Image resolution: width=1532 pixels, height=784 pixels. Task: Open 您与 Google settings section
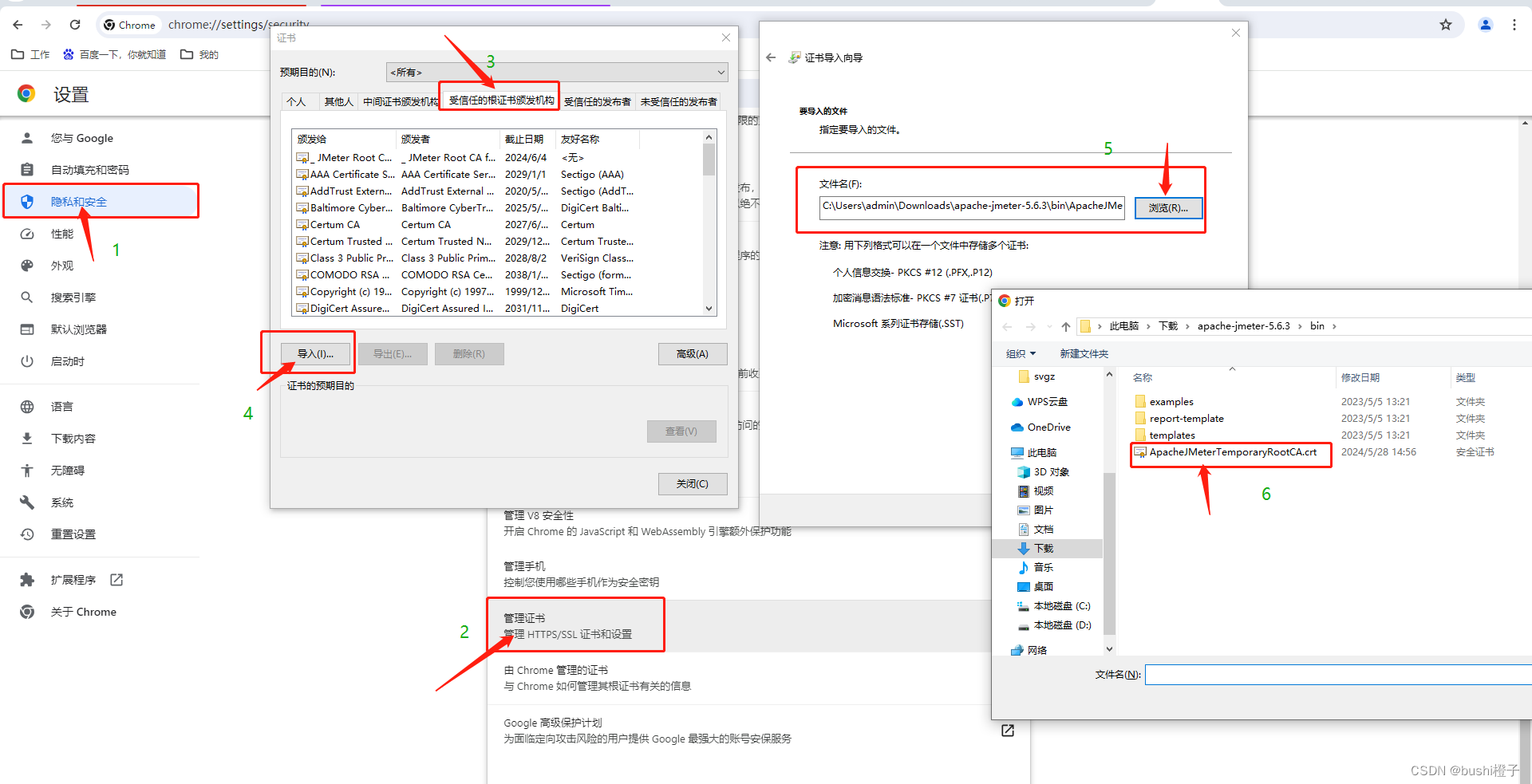82,138
